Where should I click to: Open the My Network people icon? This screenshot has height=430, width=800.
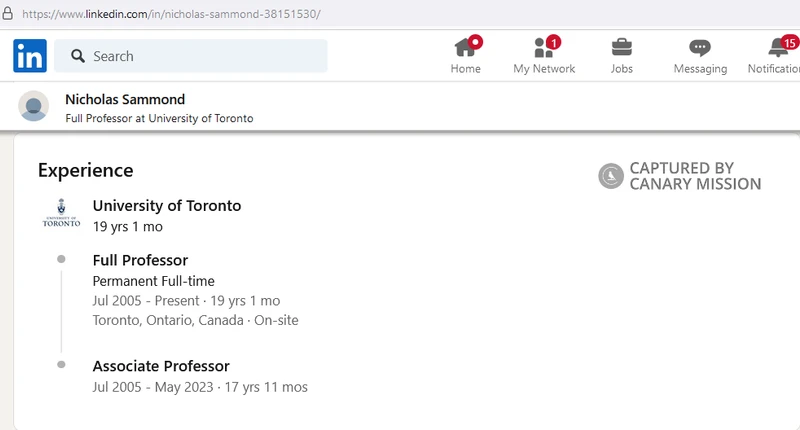(543, 47)
